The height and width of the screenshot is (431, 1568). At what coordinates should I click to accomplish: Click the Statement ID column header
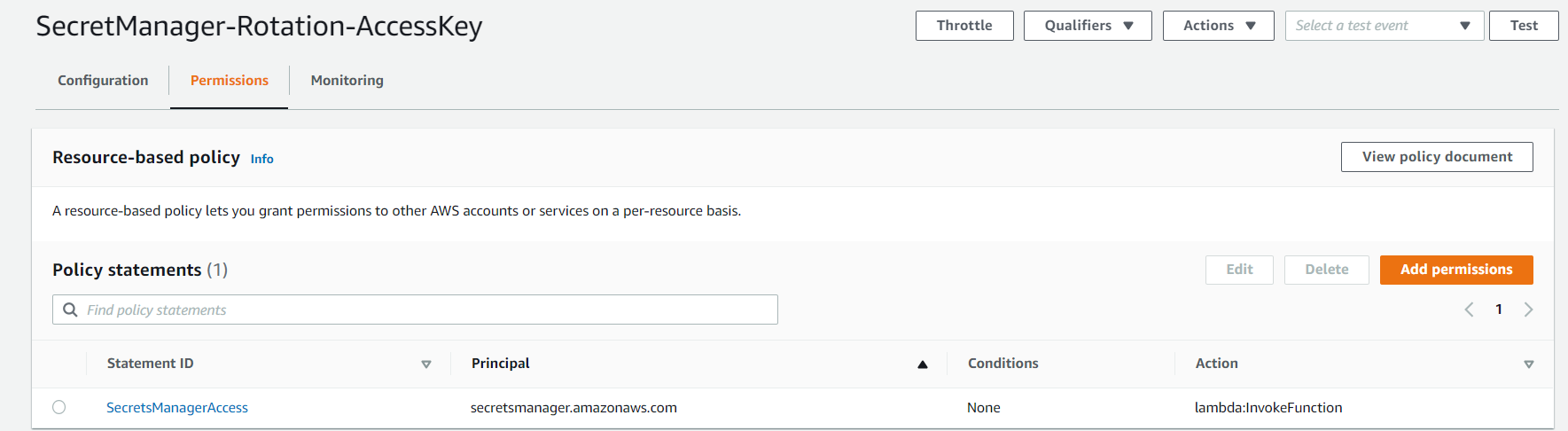150,364
